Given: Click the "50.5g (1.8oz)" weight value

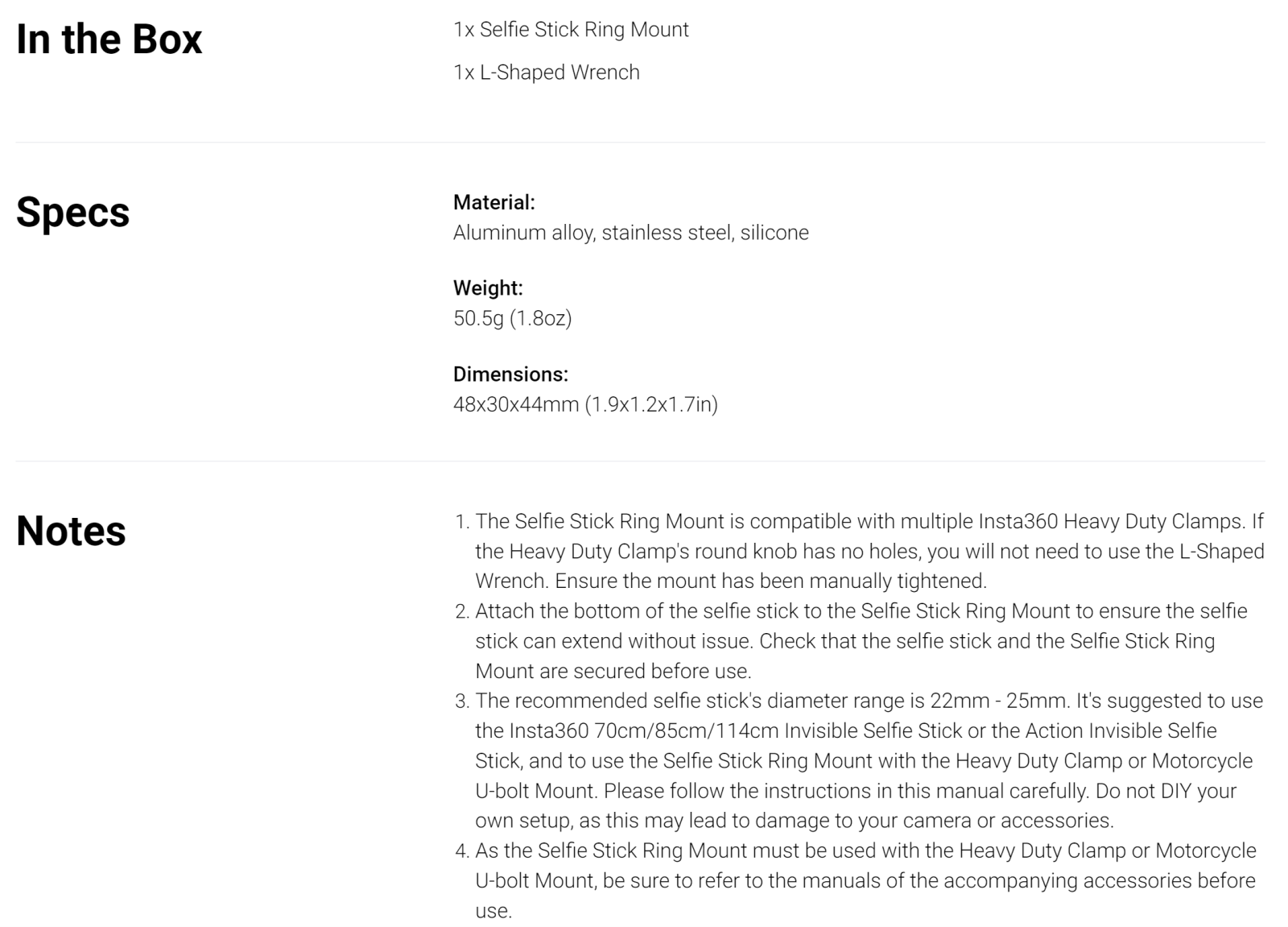Looking at the screenshot, I should [x=512, y=318].
